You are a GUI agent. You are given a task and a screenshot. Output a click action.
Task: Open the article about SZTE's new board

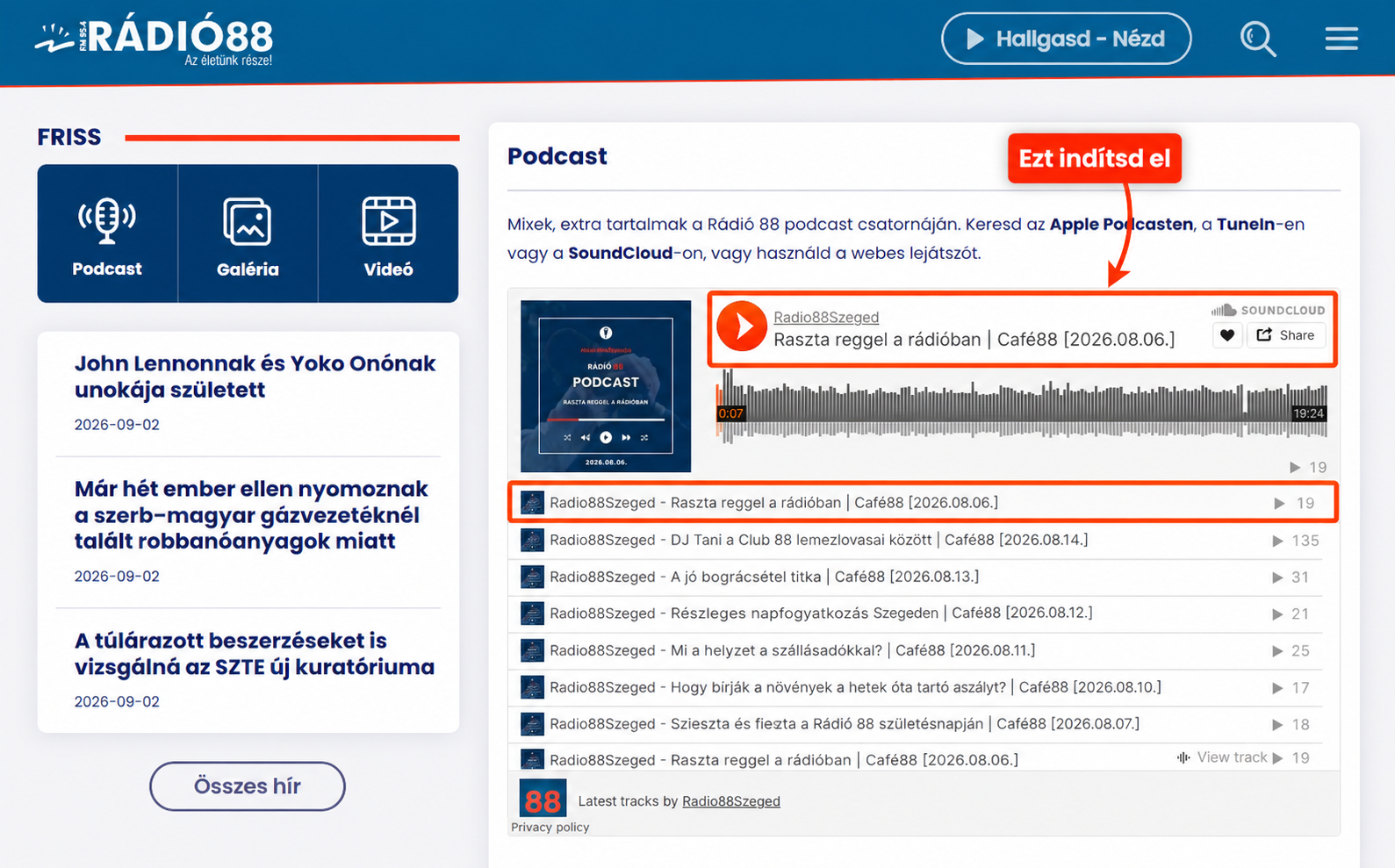pos(255,654)
